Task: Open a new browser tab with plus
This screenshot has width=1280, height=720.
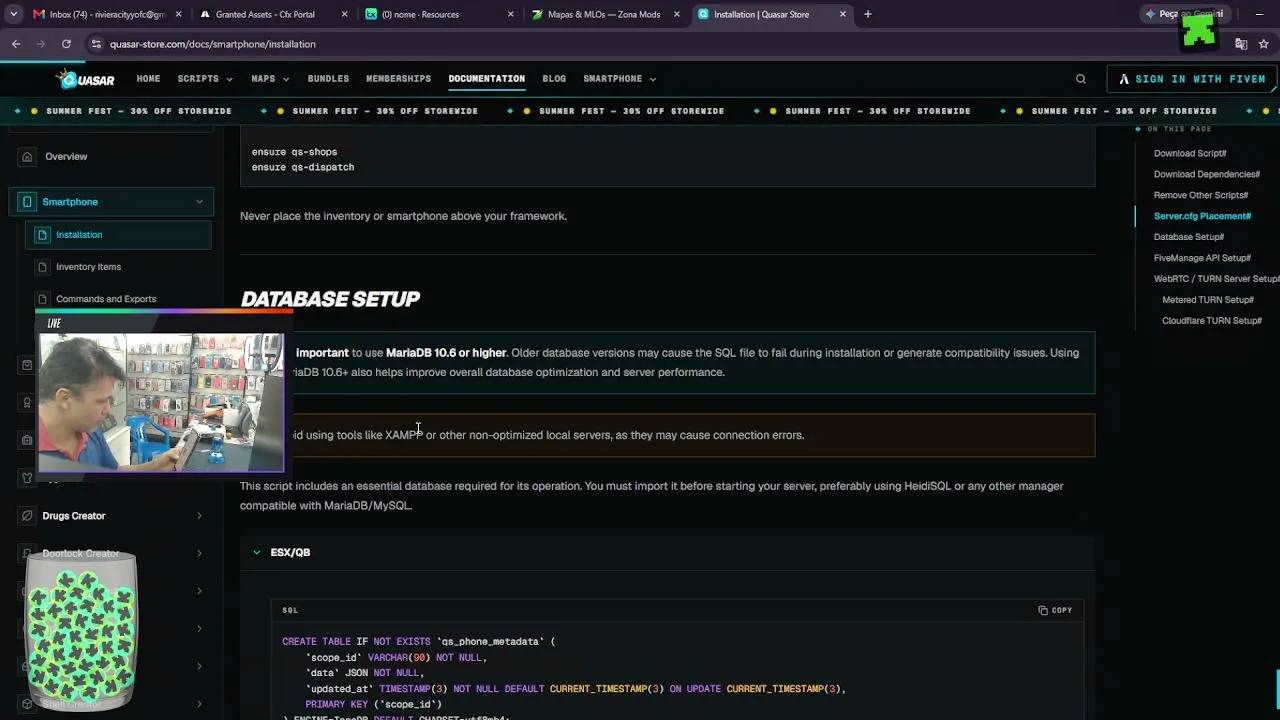Action: click(867, 14)
